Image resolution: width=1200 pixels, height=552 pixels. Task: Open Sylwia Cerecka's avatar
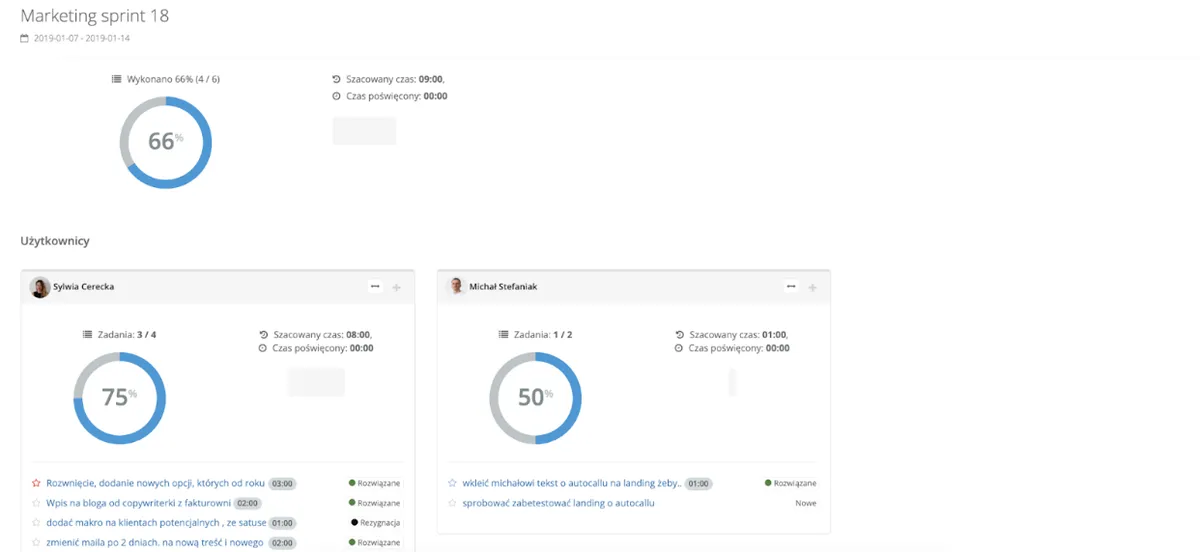coord(40,287)
